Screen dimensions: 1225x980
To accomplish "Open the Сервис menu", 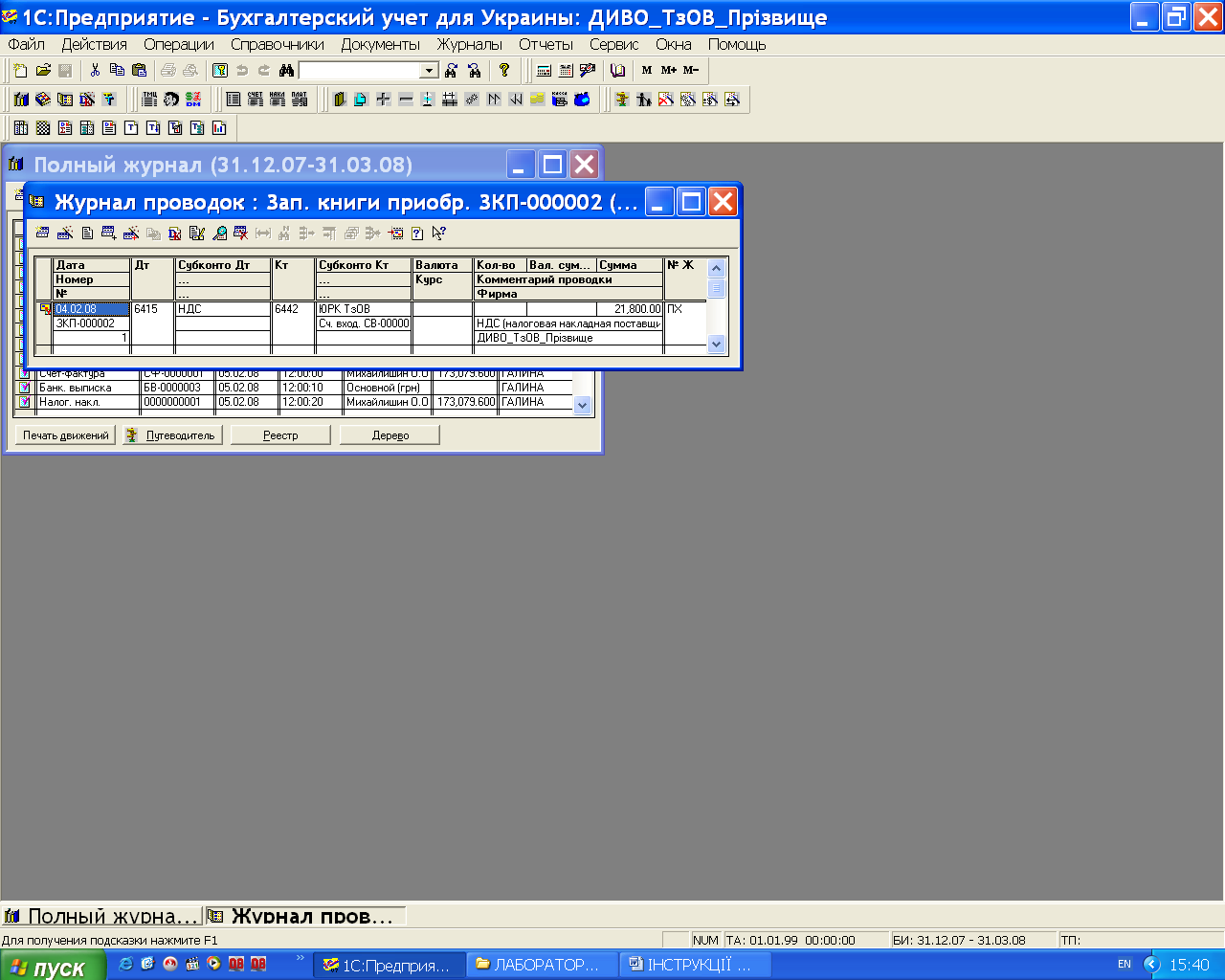I will tap(613, 44).
